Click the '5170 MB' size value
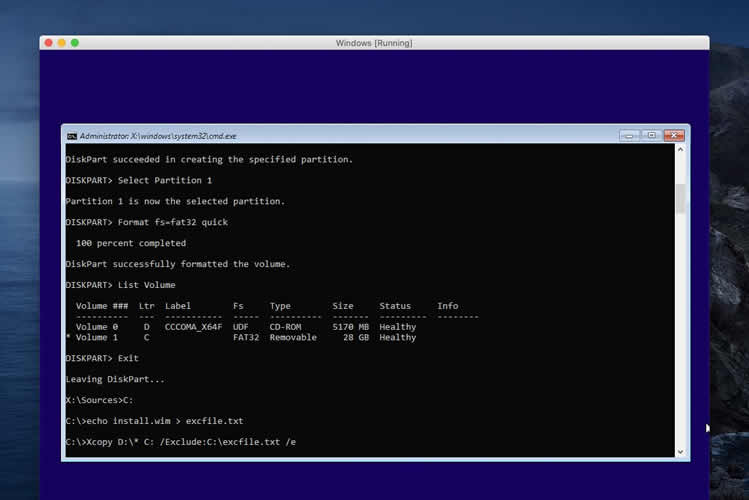This screenshot has height=500, width=749. (x=351, y=327)
